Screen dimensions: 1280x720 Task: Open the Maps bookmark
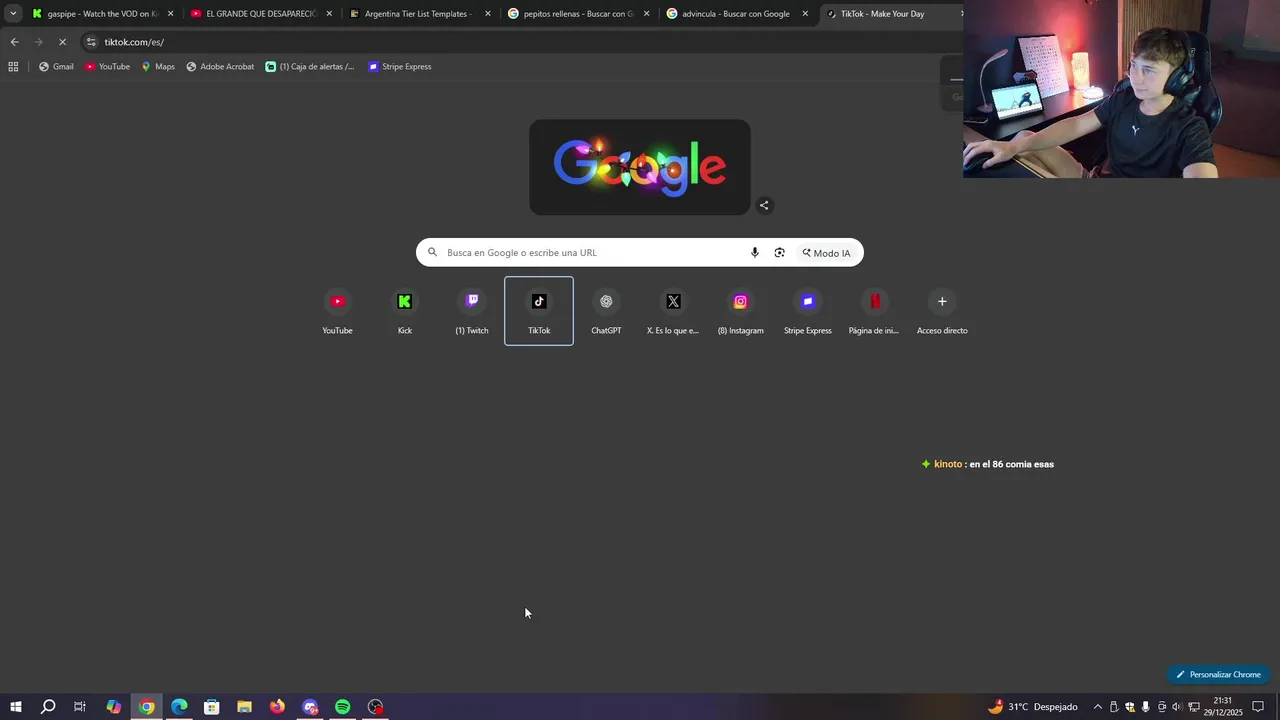pos(158,67)
